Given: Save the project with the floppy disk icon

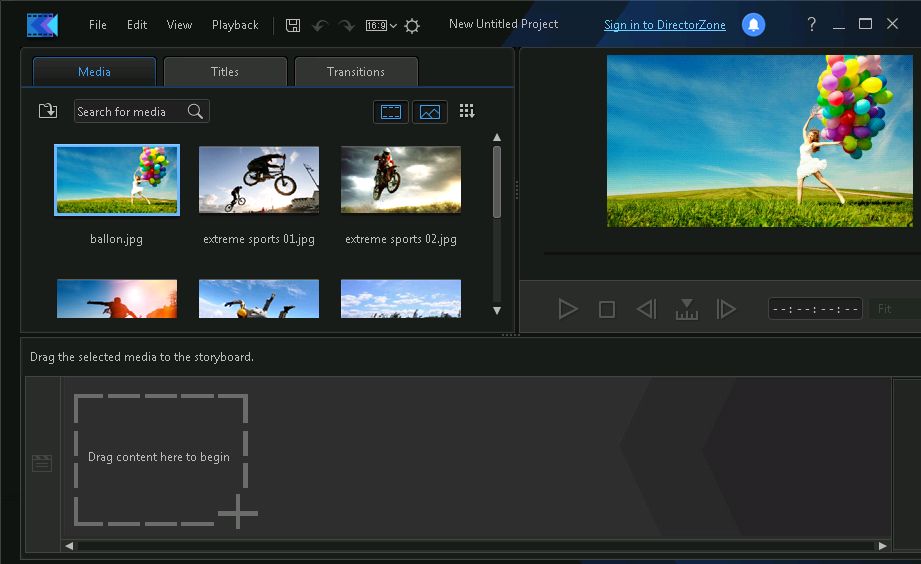Looking at the screenshot, I should (x=293, y=25).
